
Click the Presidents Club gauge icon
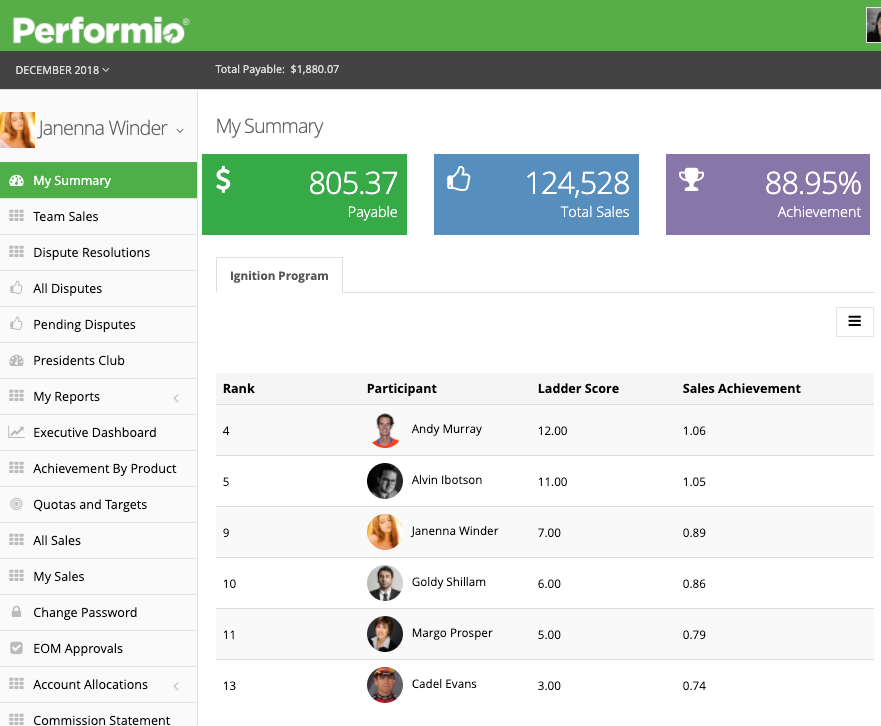coord(16,360)
